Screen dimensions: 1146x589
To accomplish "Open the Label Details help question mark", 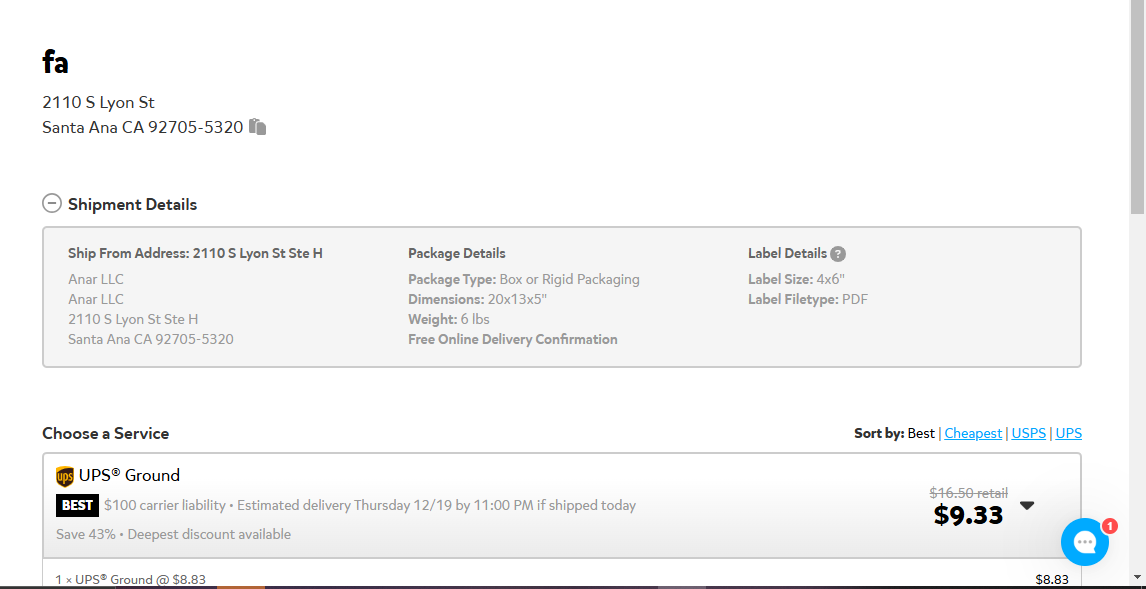I will 838,254.
